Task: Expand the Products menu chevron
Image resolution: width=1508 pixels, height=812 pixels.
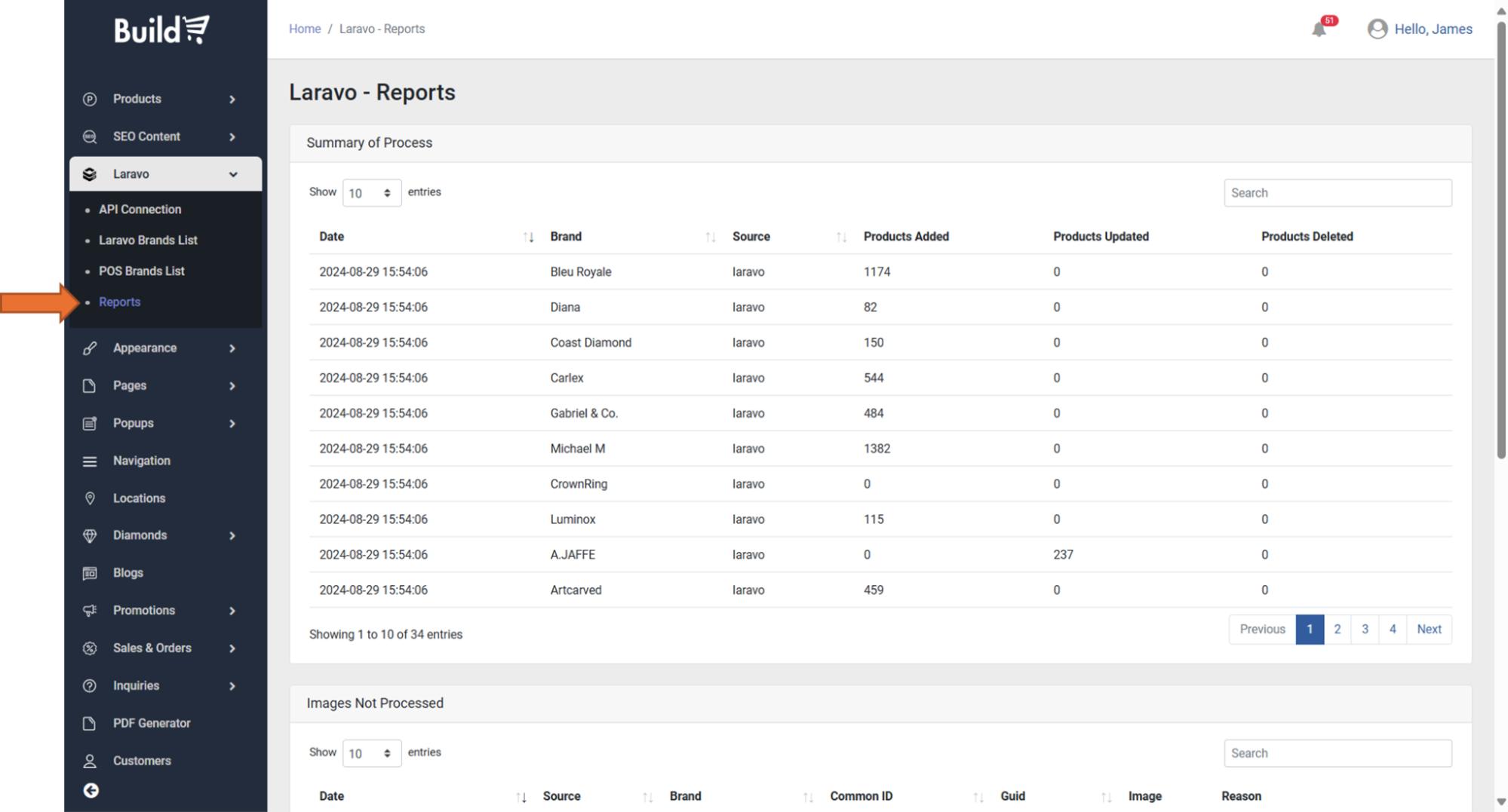Action: (232, 100)
